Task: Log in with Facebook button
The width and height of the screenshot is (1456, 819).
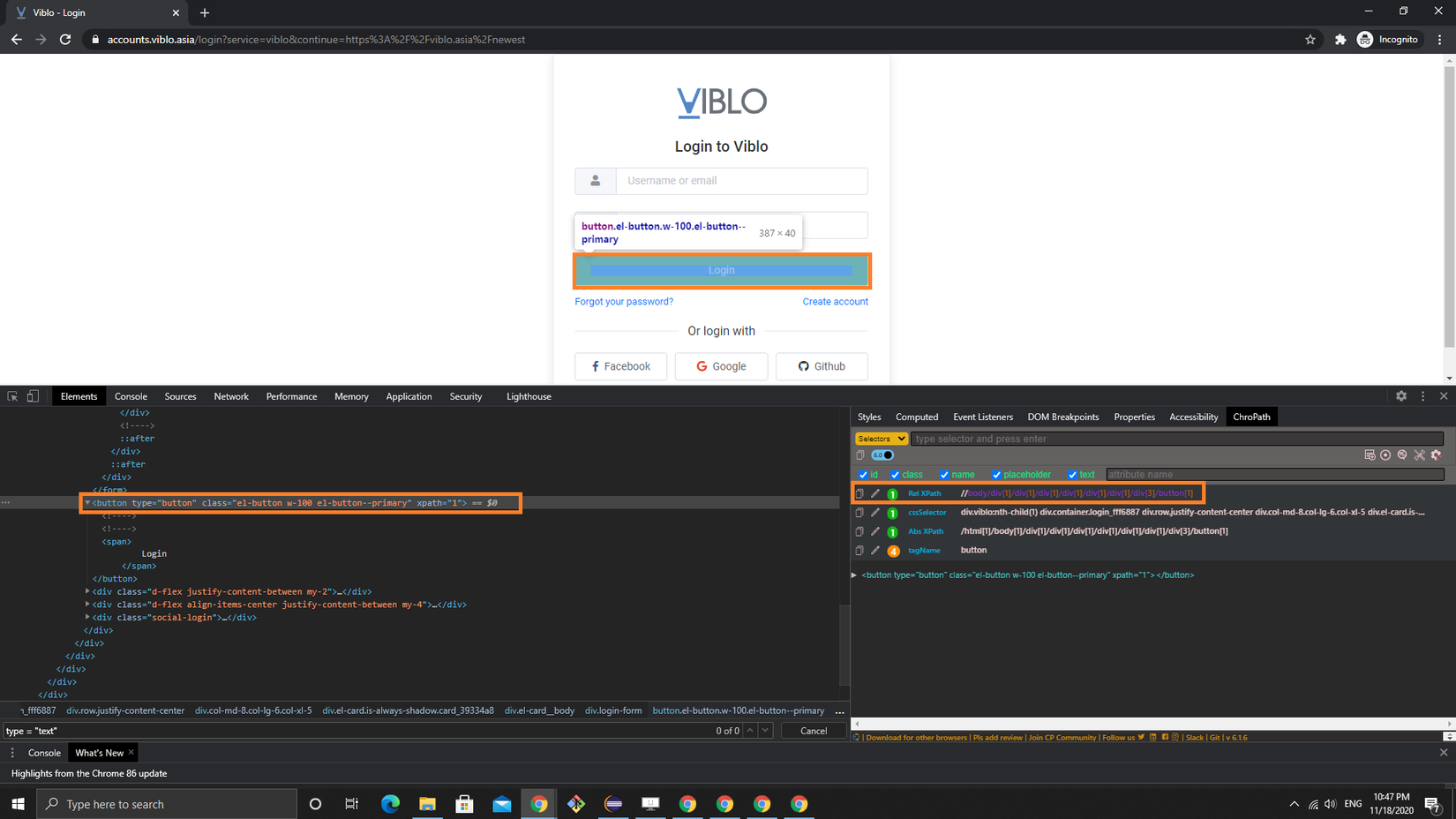Action: [x=621, y=366]
